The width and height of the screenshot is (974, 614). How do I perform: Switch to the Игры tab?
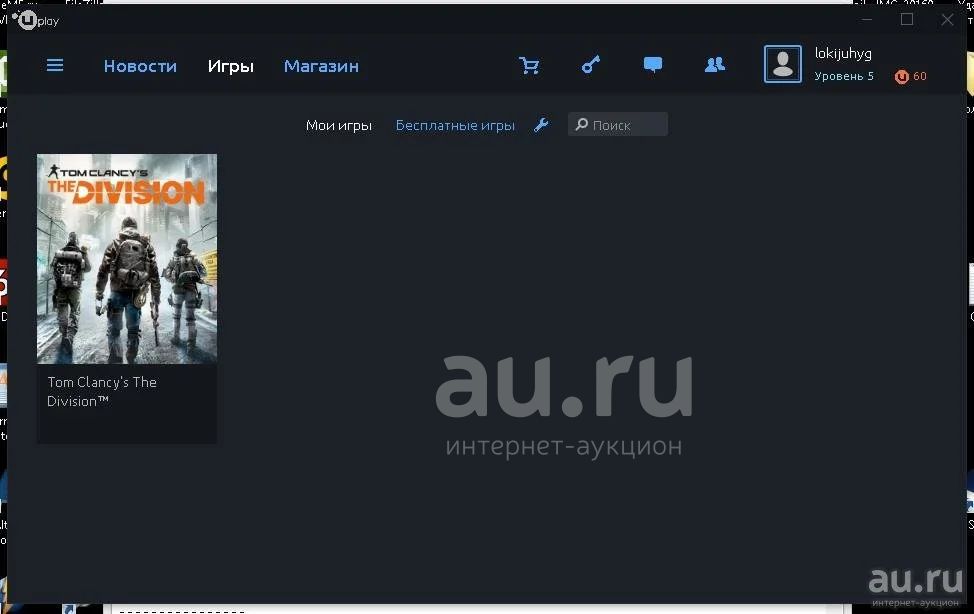230,66
